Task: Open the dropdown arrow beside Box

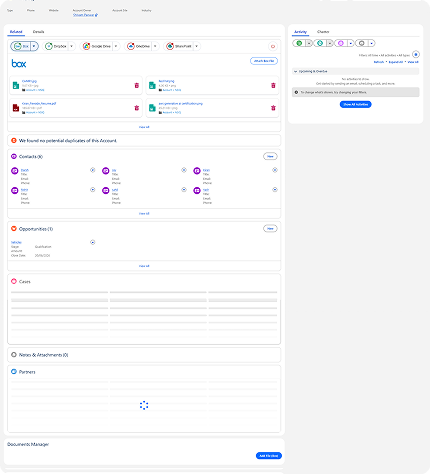Action: coord(34,46)
